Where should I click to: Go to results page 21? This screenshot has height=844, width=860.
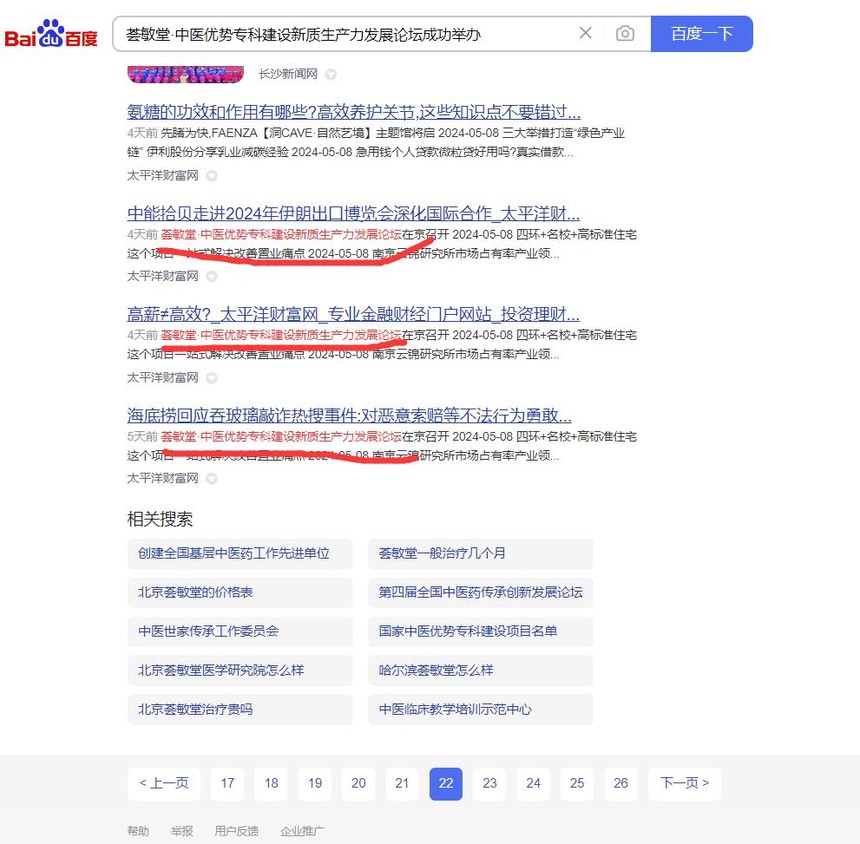(x=402, y=783)
